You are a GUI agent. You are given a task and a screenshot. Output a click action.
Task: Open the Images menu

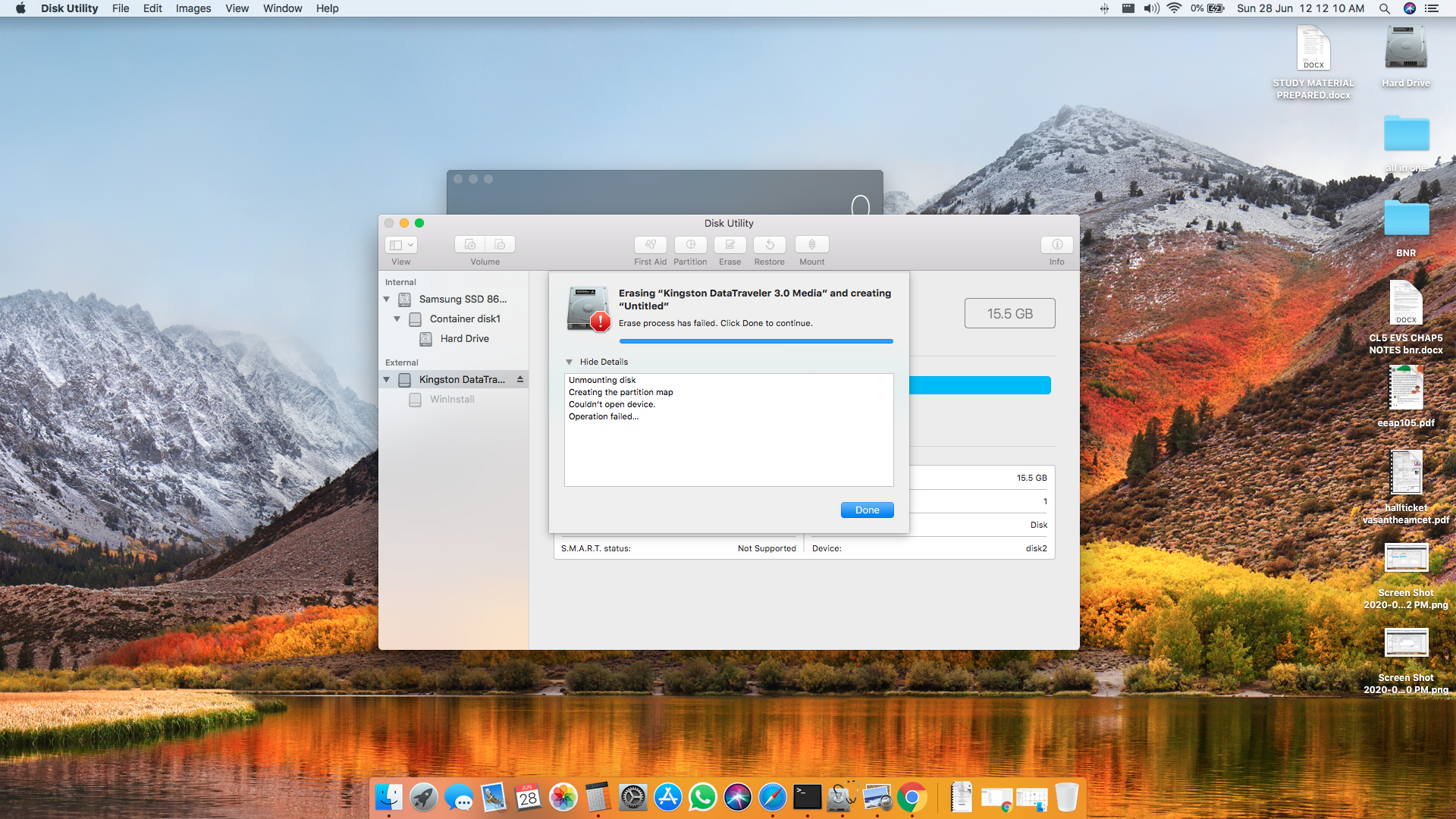click(x=193, y=8)
